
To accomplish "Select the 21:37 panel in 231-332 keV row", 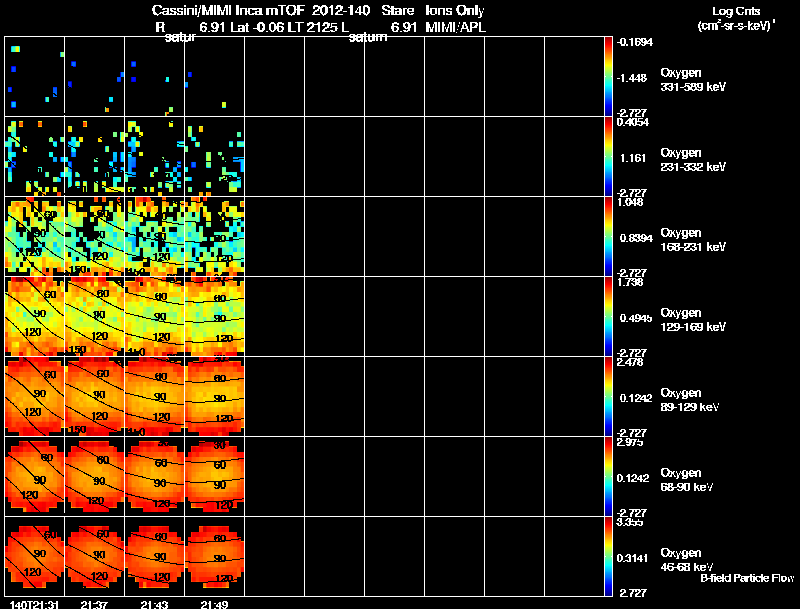I will click(94, 156).
